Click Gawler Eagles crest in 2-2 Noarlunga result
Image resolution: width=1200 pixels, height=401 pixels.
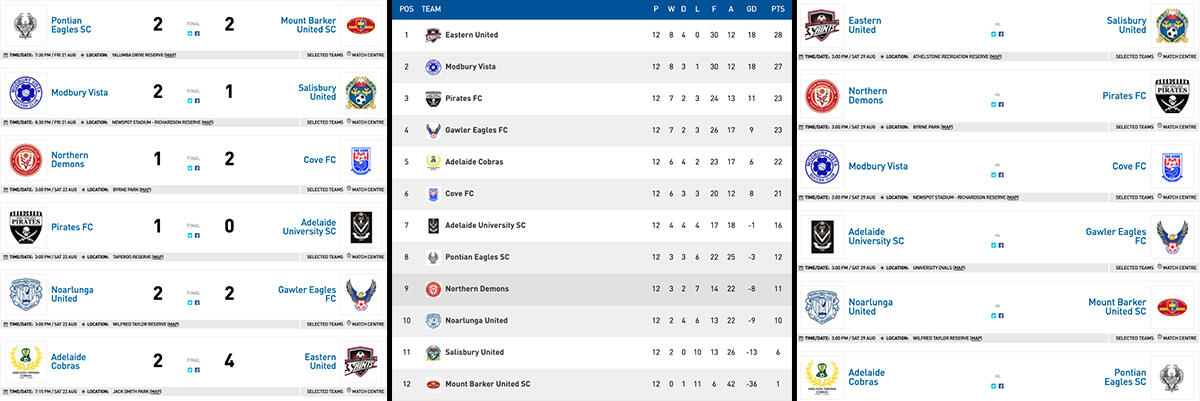click(358, 295)
